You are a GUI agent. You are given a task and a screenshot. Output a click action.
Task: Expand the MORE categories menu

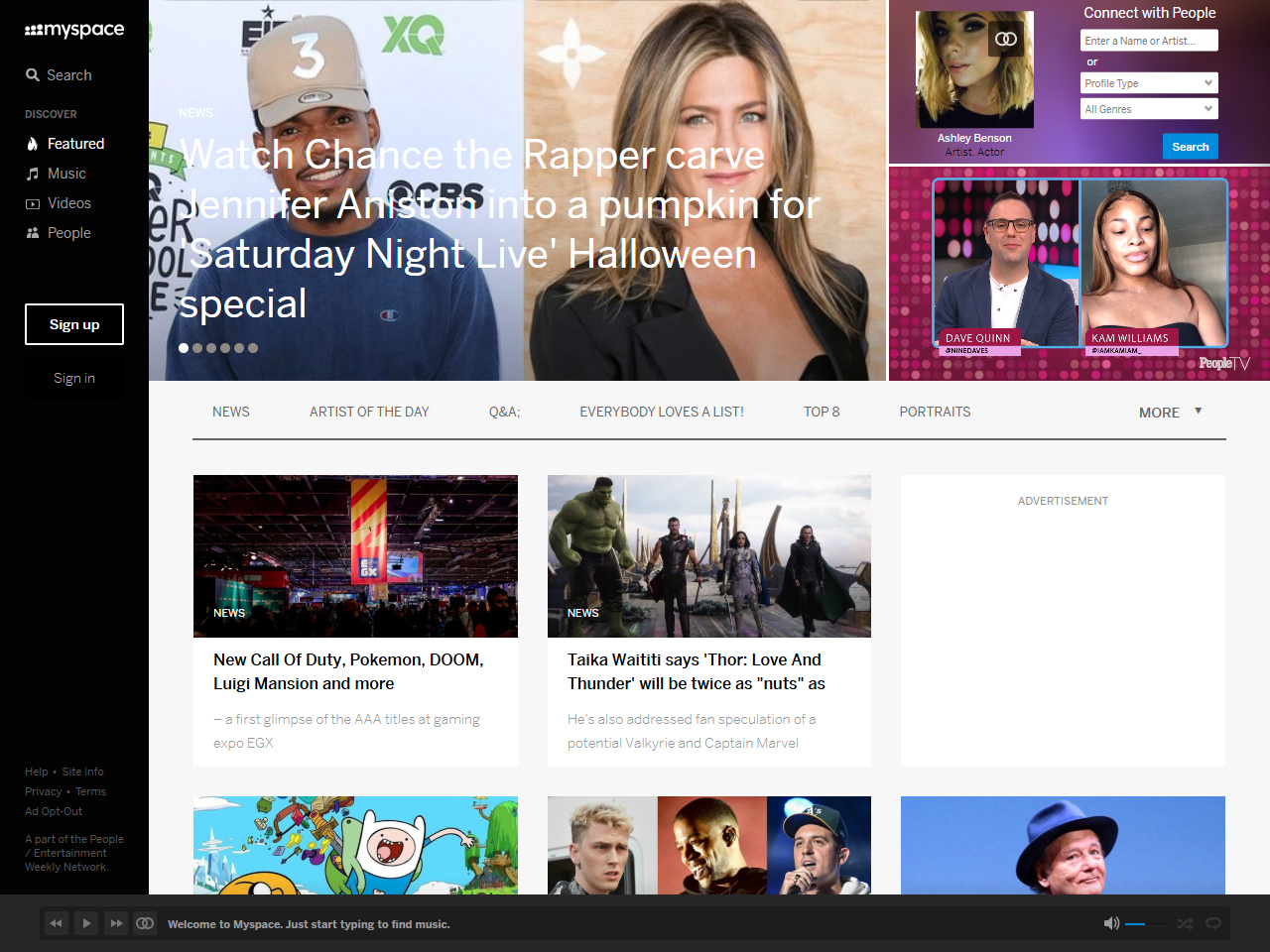[x=1171, y=413]
